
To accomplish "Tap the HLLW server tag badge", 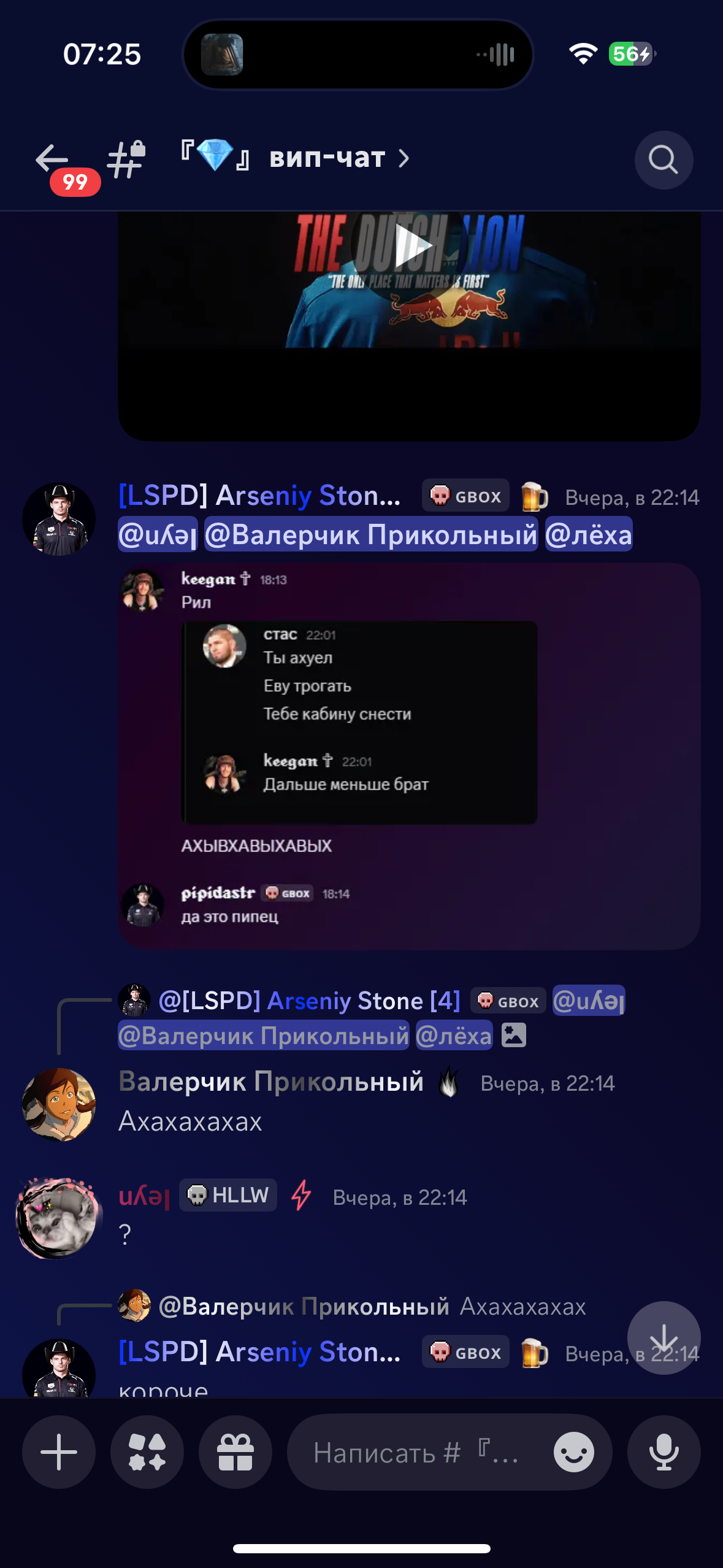I will pyautogui.click(x=228, y=1195).
